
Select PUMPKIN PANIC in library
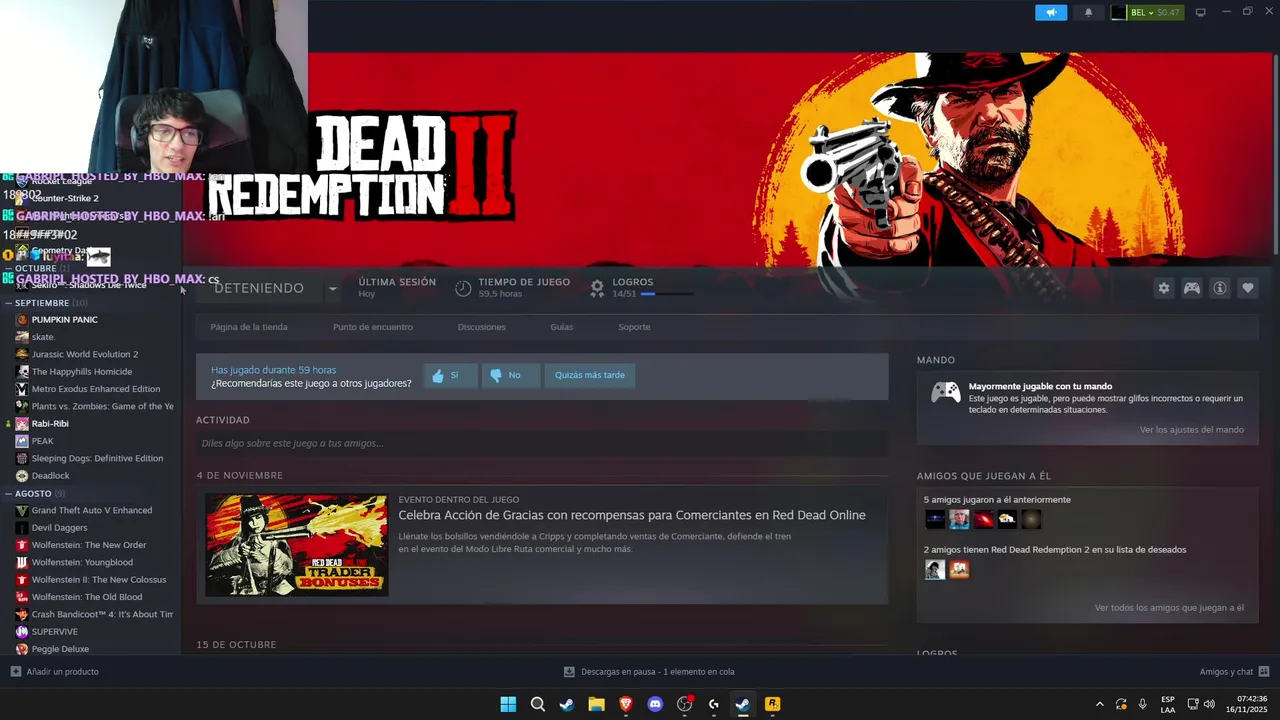pyautogui.click(x=64, y=320)
